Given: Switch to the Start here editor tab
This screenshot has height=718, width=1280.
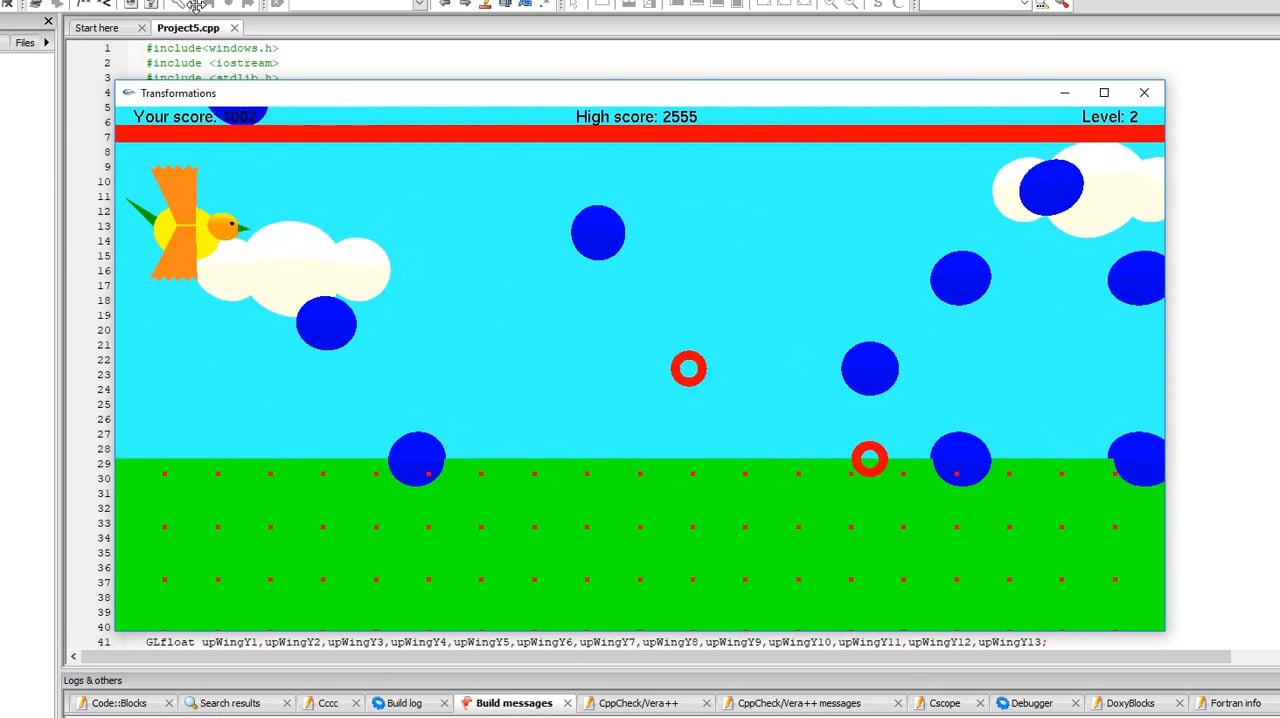Looking at the screenshot, I should (x=97, y=28).
